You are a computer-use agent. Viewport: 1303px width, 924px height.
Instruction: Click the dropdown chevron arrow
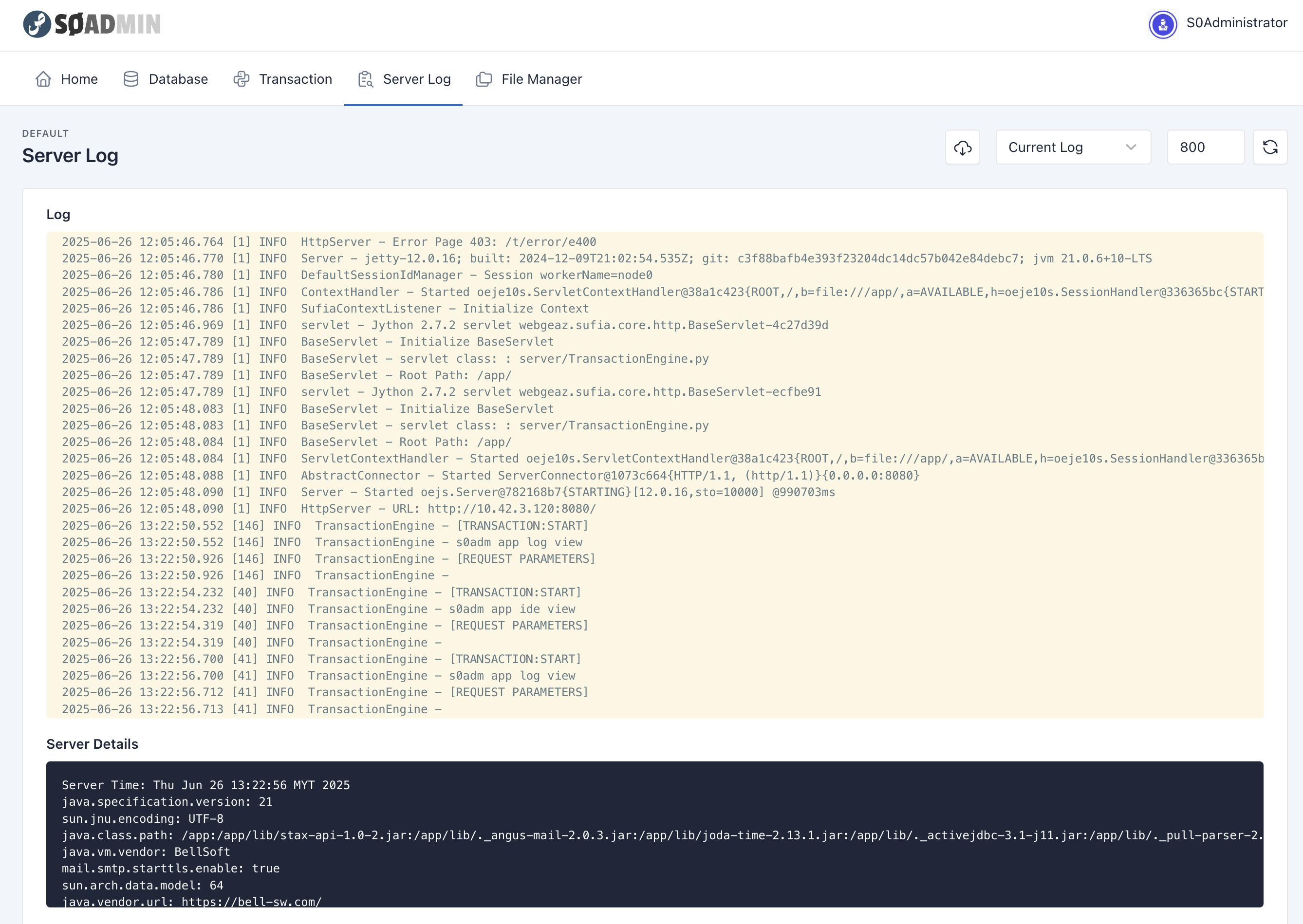pyautogui.click(x=1131, y=148)
